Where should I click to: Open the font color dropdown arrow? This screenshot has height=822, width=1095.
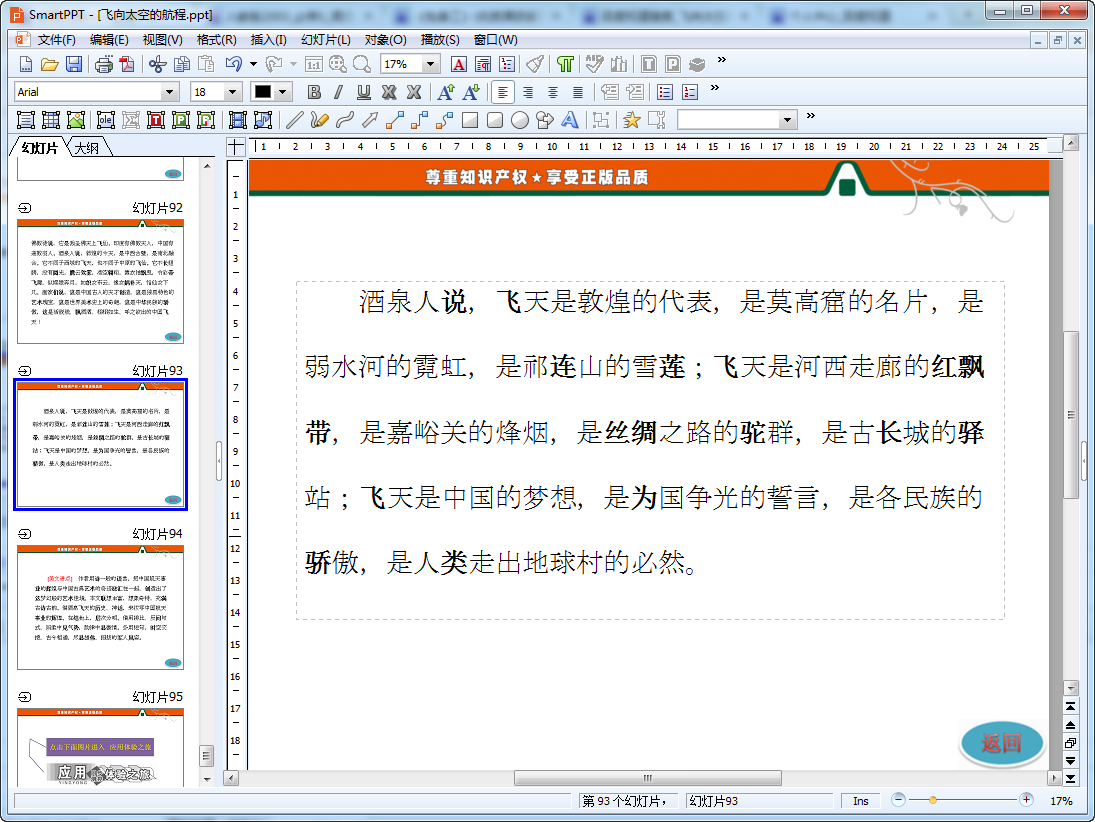(282, 92)
